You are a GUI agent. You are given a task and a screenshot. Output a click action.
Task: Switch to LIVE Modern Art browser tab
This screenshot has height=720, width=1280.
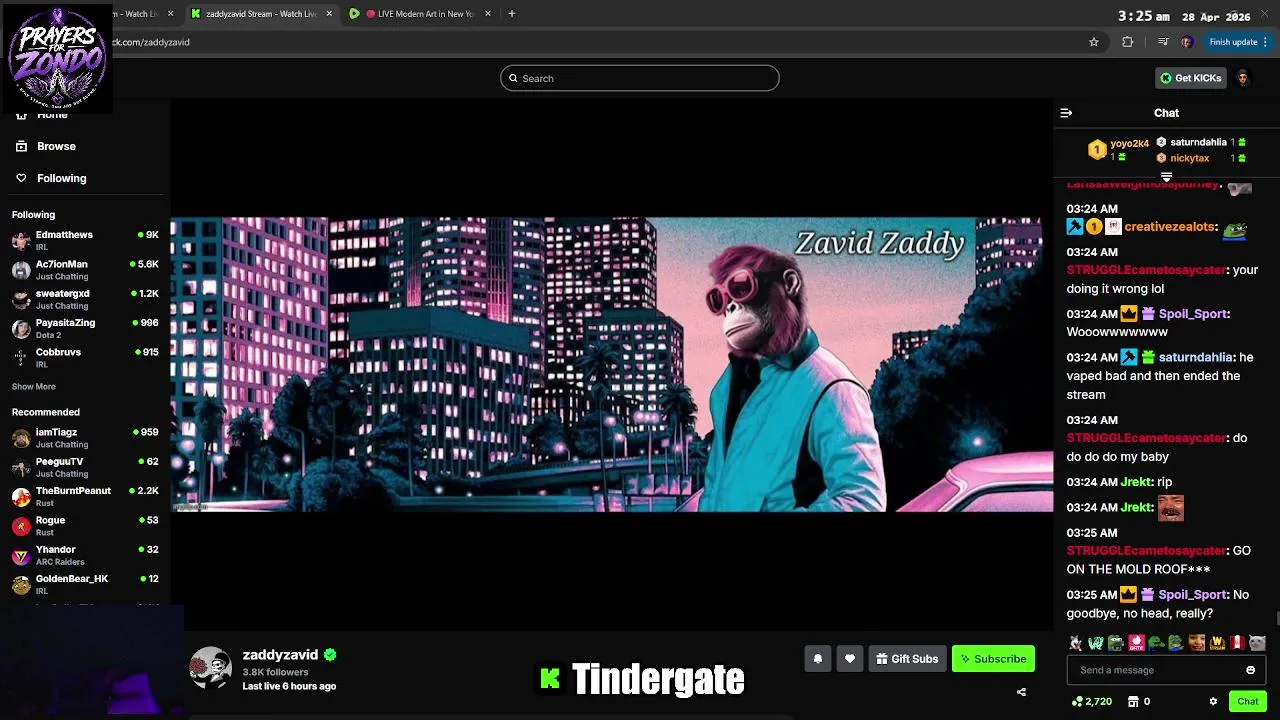(x=420, y=14)
